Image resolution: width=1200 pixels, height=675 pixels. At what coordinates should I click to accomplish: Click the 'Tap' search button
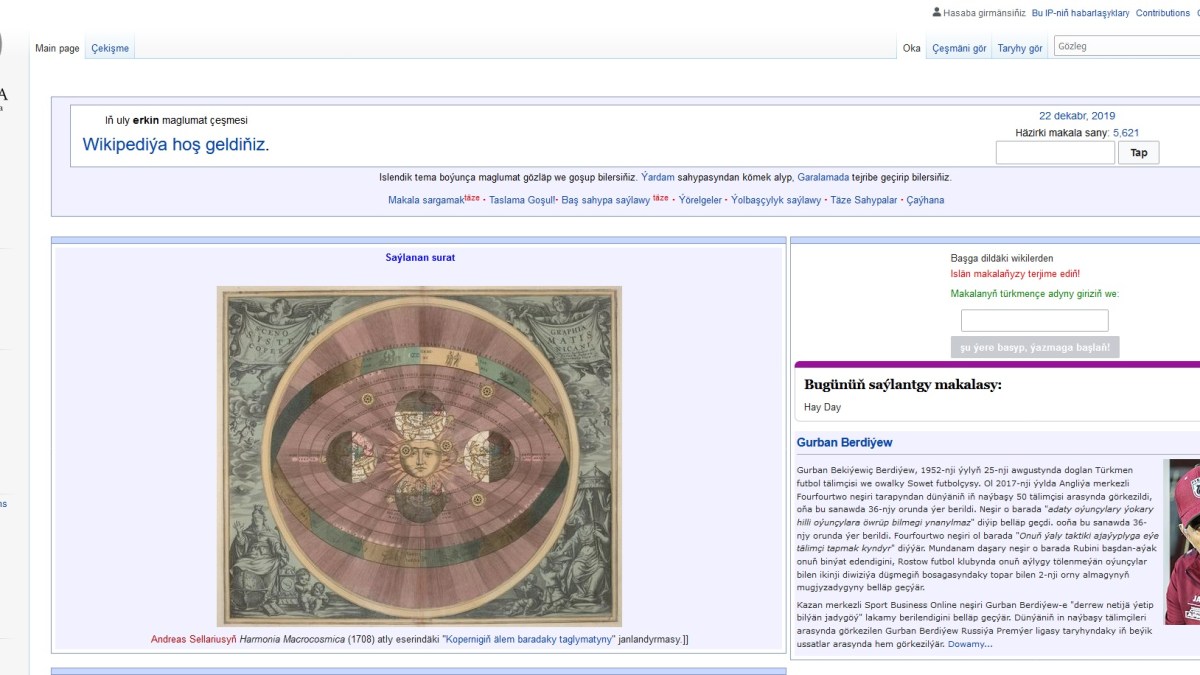tap(1139, 153)
